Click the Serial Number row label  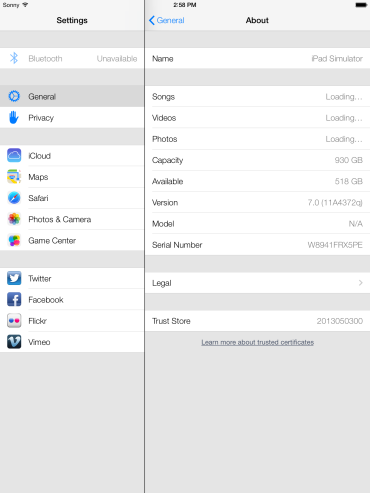click(x=177, y=245)
